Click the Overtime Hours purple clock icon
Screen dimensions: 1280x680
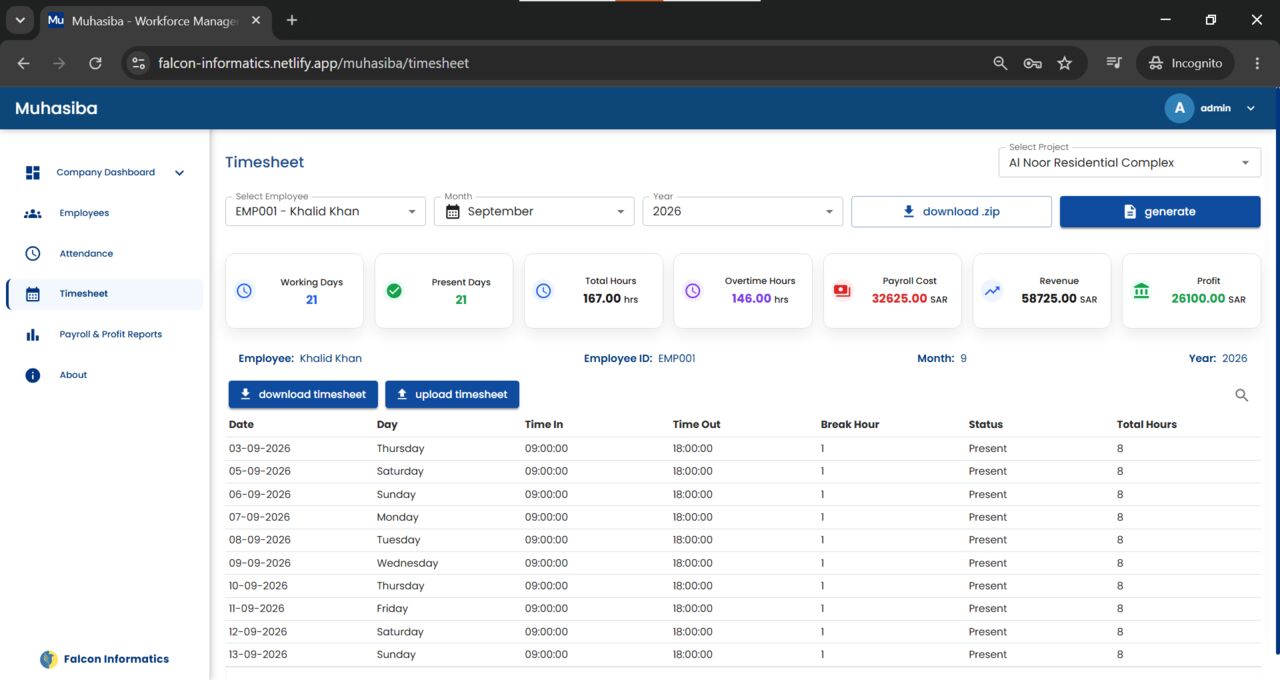click(x=693, y=291)
